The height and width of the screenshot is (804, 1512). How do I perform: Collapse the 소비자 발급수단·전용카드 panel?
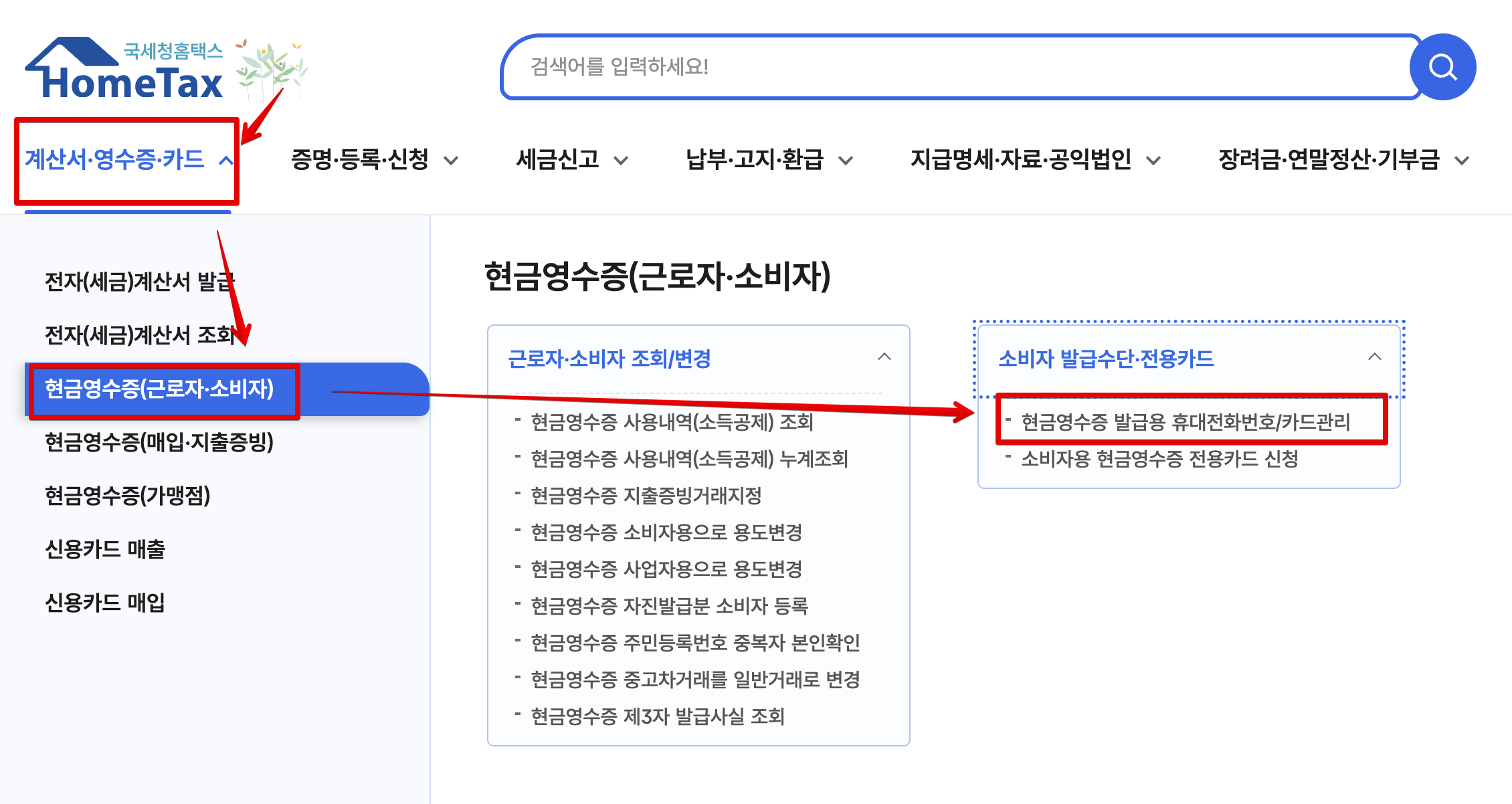(x=1375, y=357)
